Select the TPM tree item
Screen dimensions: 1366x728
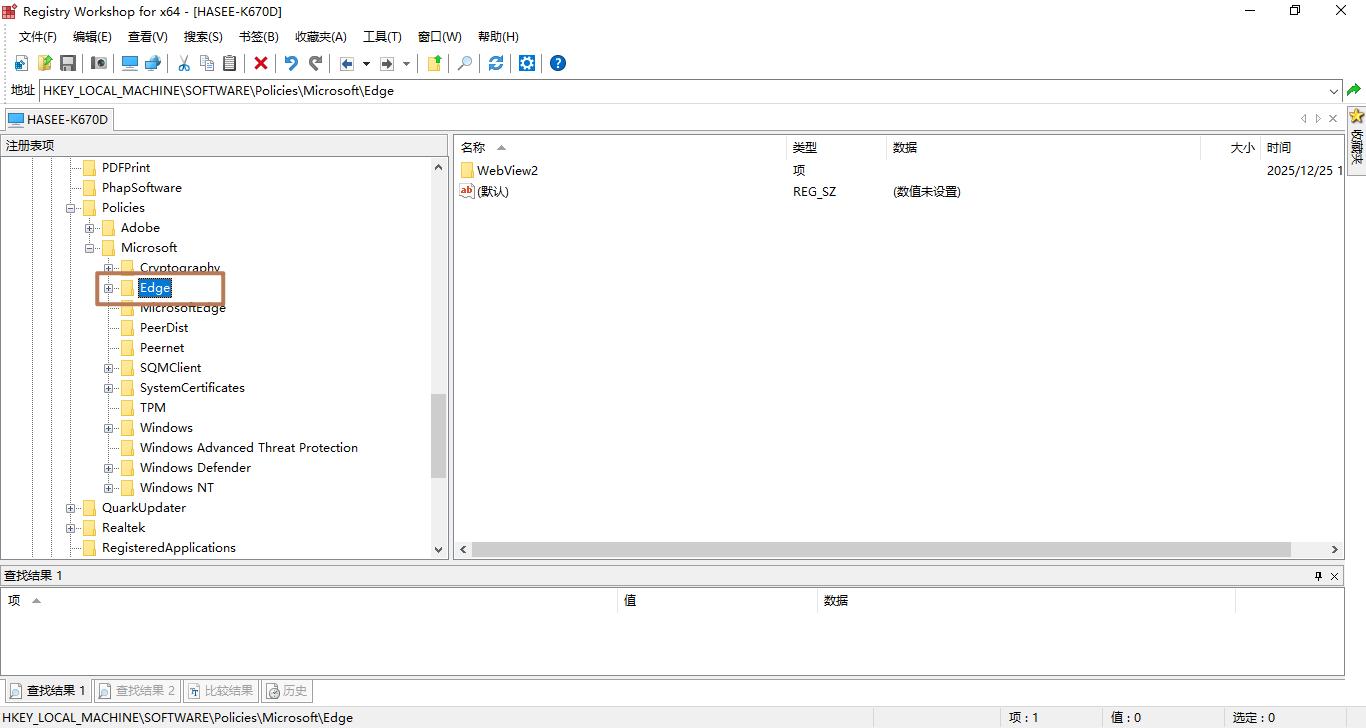click(x=153, y=408)
